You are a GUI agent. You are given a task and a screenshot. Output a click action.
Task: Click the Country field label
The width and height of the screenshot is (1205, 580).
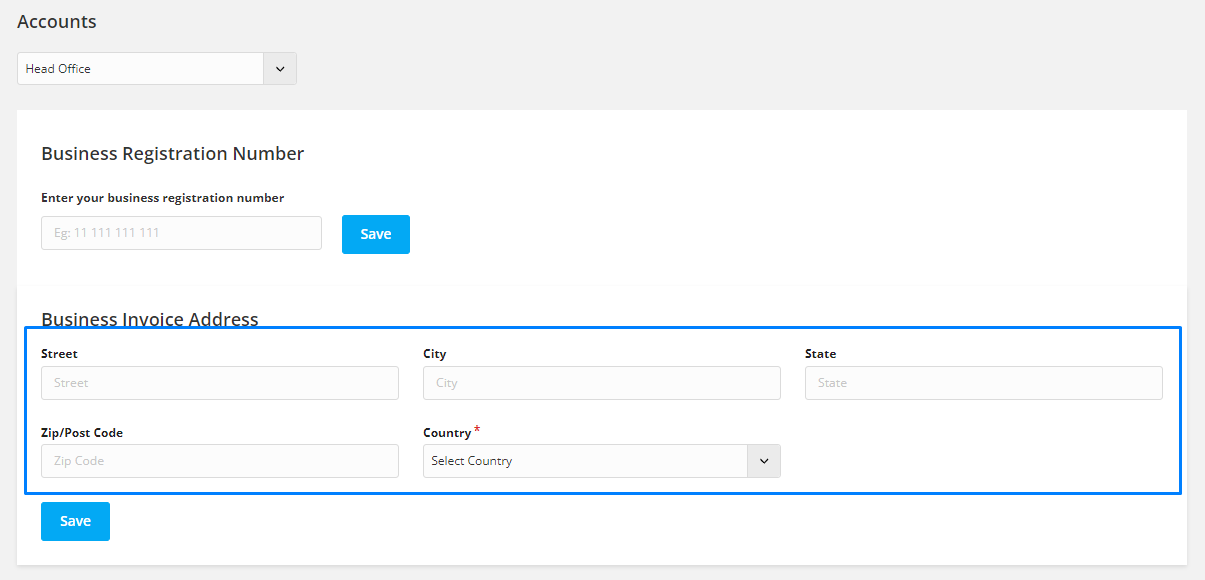(447, 433)
